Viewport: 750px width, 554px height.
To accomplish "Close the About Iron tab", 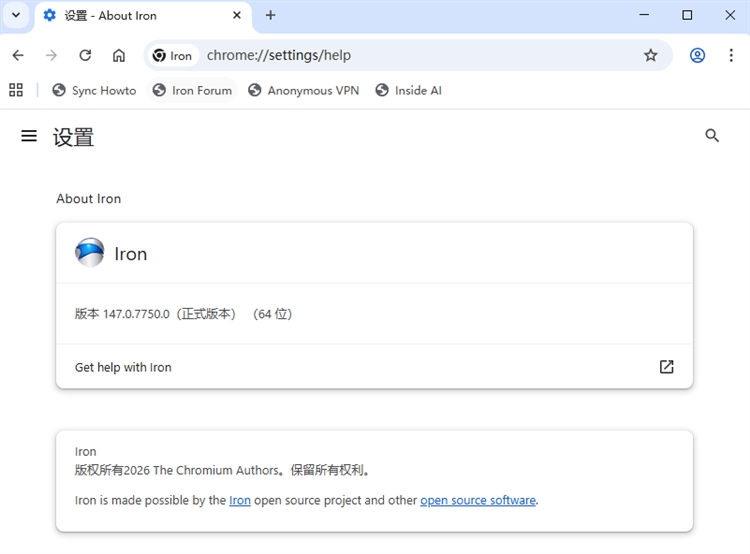I will (237, 15).
